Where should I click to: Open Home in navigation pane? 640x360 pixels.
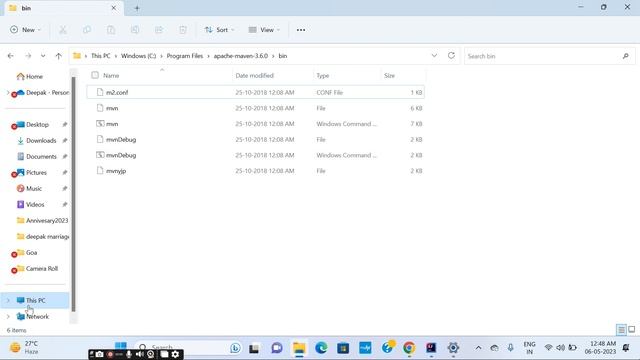(35, 76)
